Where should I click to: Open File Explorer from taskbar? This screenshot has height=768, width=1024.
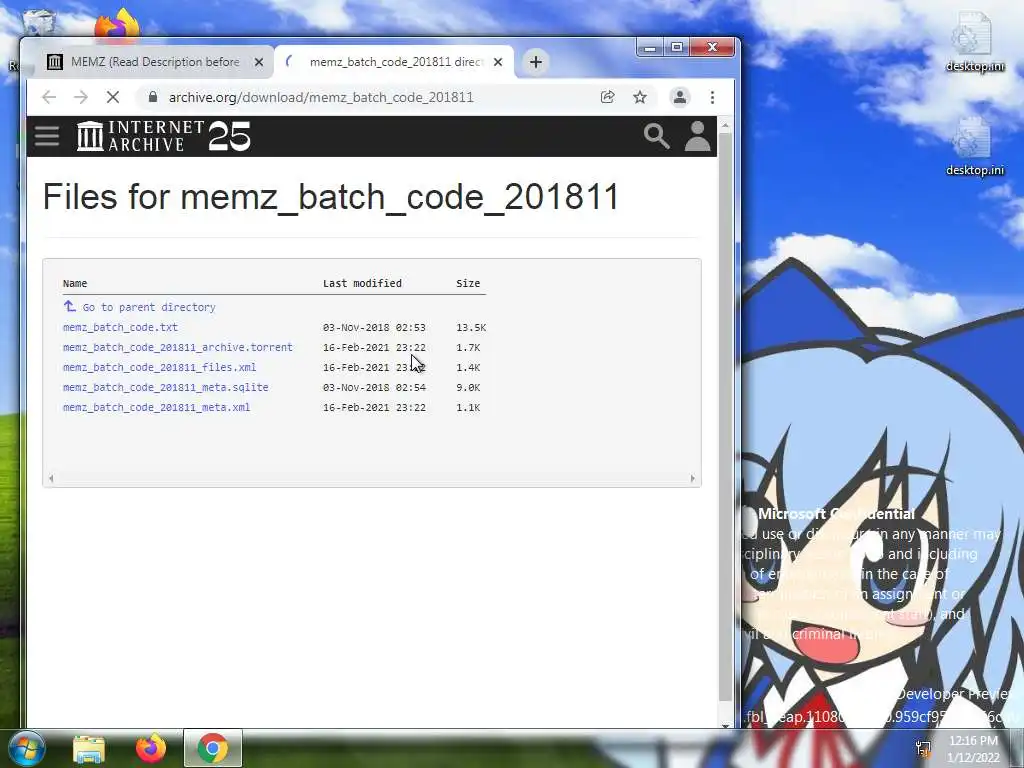coord(89,748)
